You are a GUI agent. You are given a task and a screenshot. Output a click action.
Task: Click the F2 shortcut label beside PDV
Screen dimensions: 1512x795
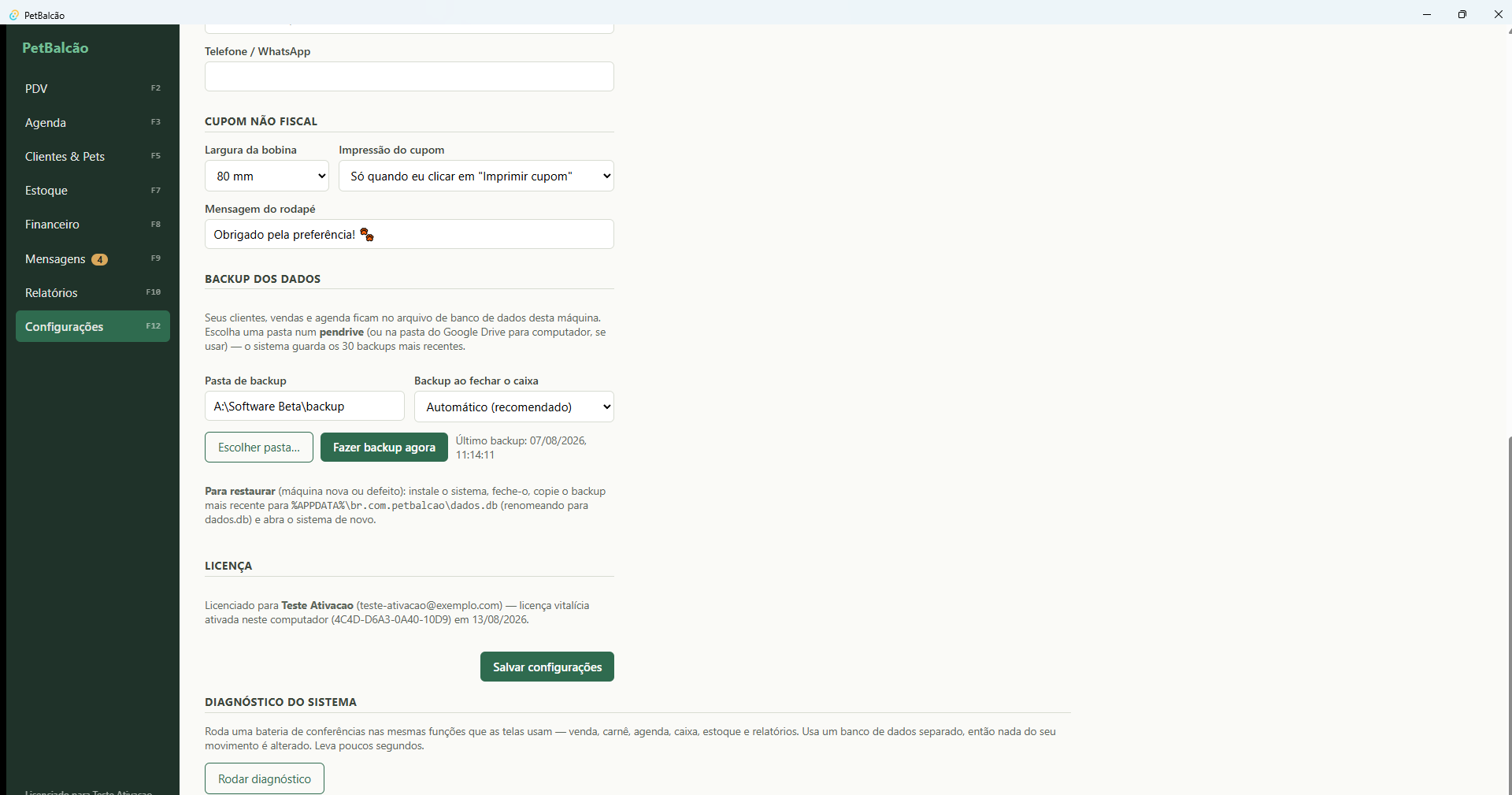coord(156,87)
